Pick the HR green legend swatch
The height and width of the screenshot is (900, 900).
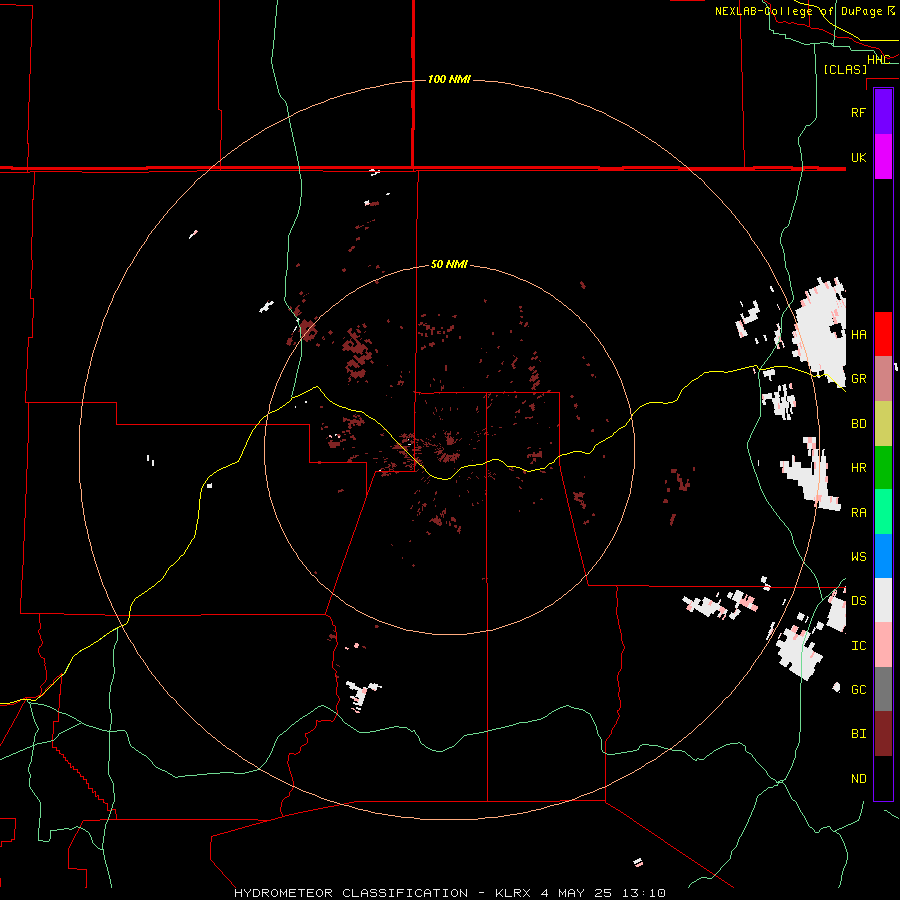[x=883, y=468]
